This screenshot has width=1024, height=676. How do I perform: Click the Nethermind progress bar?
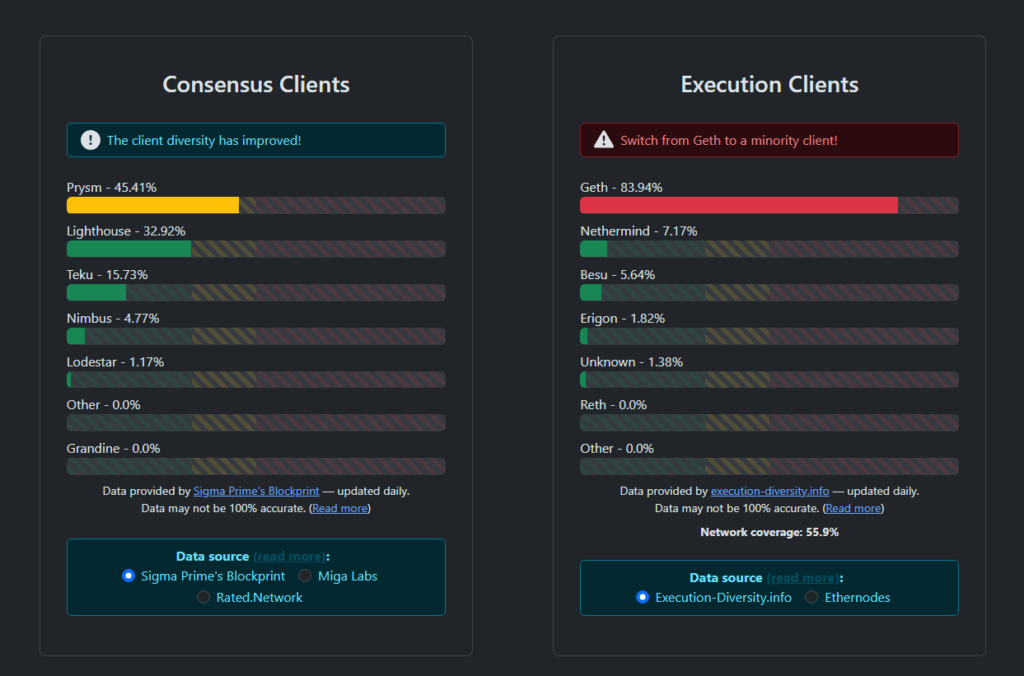(769, 249)
